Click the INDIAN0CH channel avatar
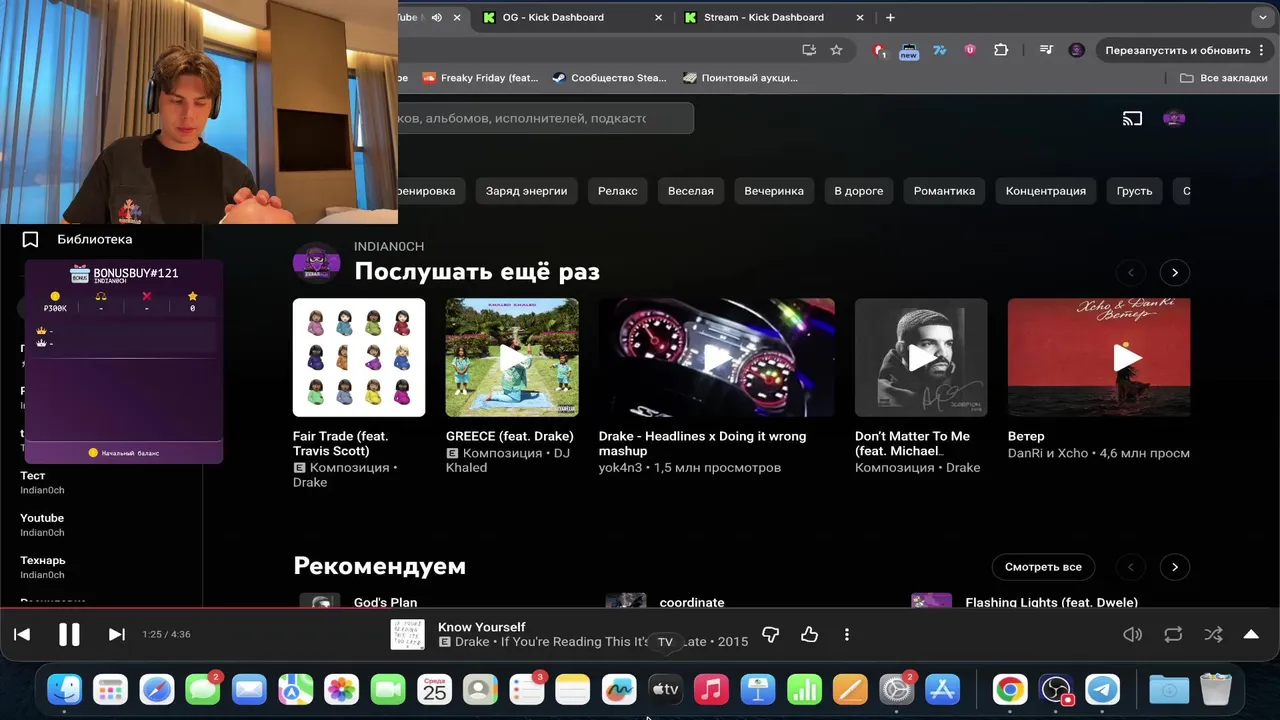1280x720 pixels. coord(316,264)
